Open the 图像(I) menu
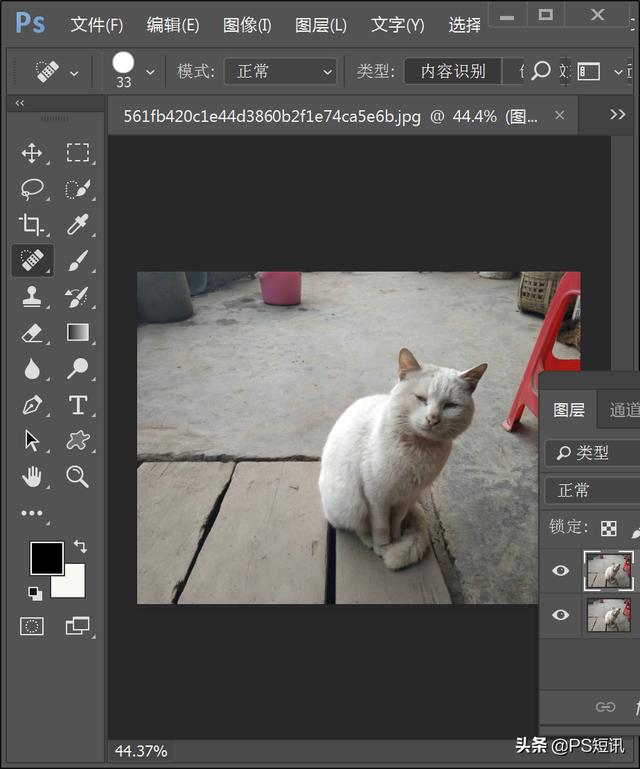Viewport: 640px width, 769px height. pyautogui.click(x=247, y=25)
